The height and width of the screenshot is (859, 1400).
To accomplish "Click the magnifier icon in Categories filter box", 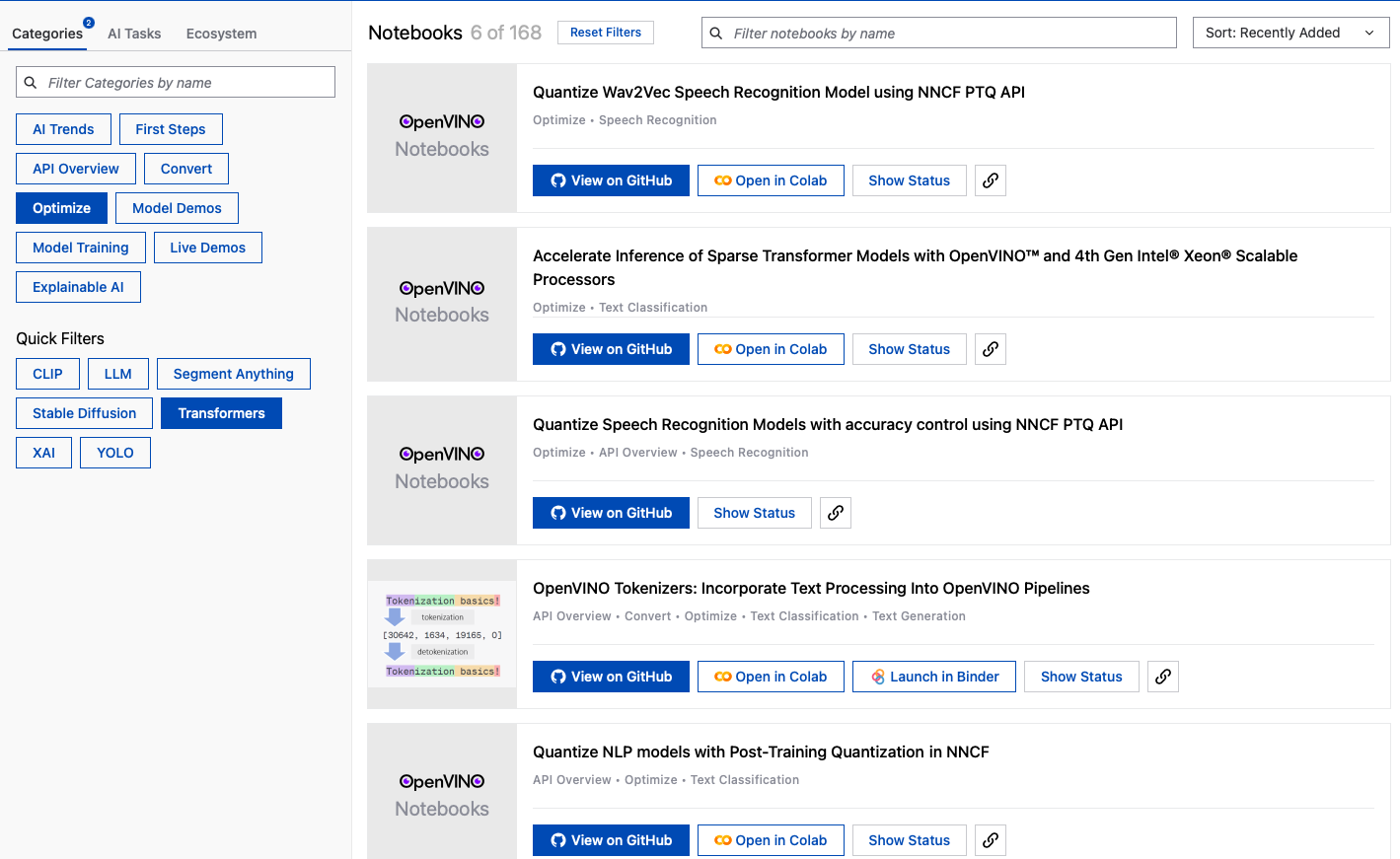I will coord(31,82).
